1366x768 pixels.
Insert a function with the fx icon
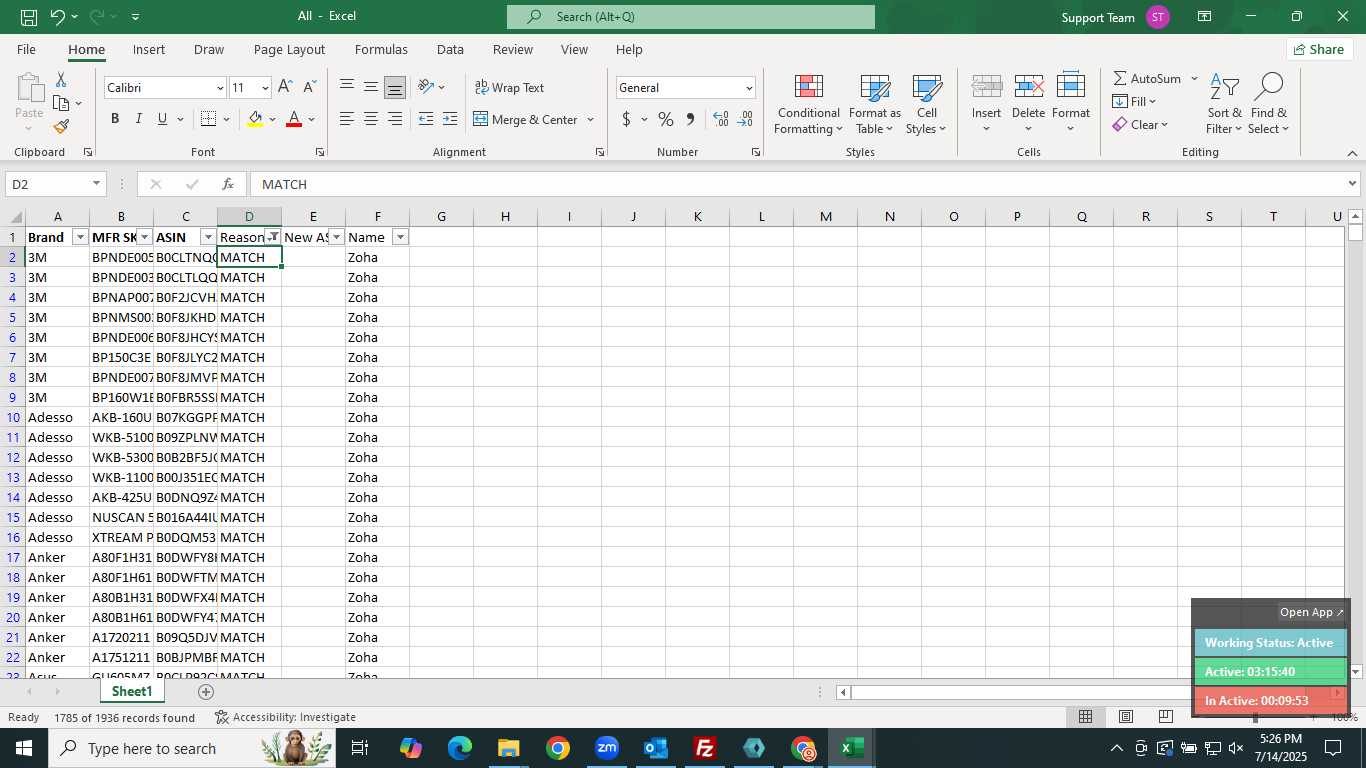(x=228, y=184)
